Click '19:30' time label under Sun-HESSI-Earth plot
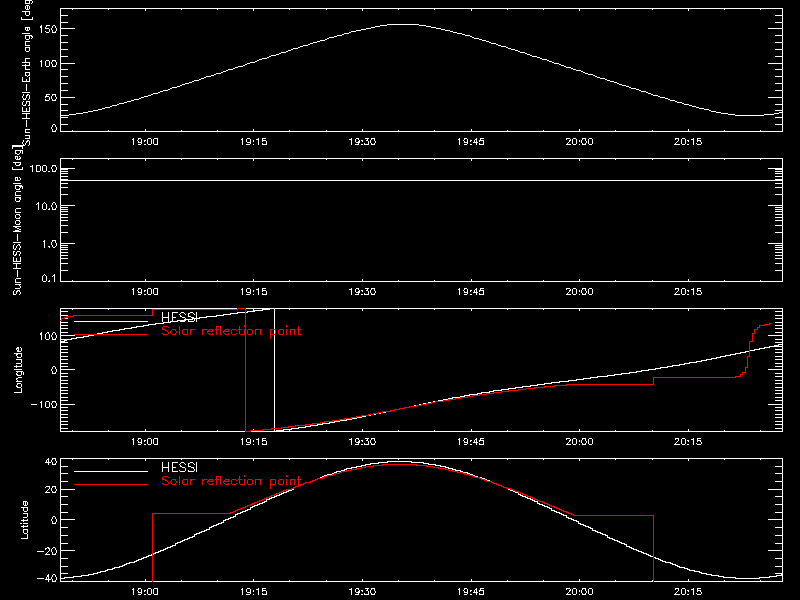 [x=362, y=142]
